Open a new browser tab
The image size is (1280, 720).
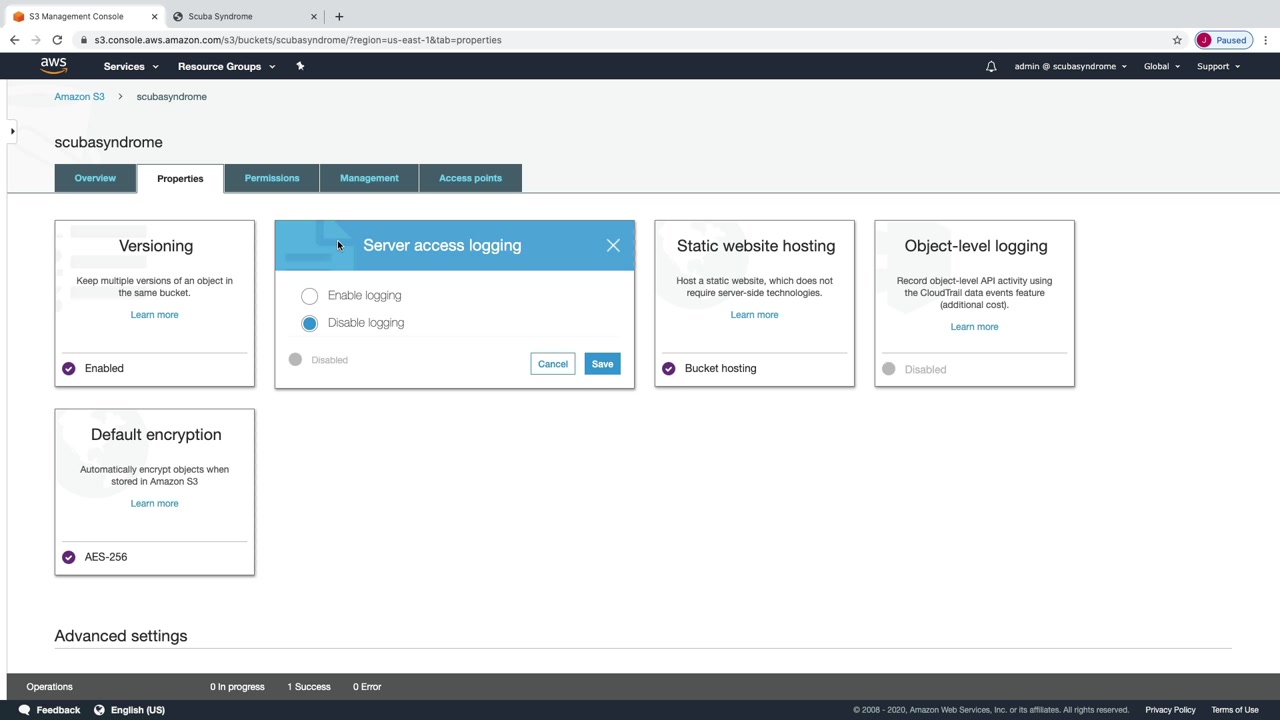(x=339, y=16)
